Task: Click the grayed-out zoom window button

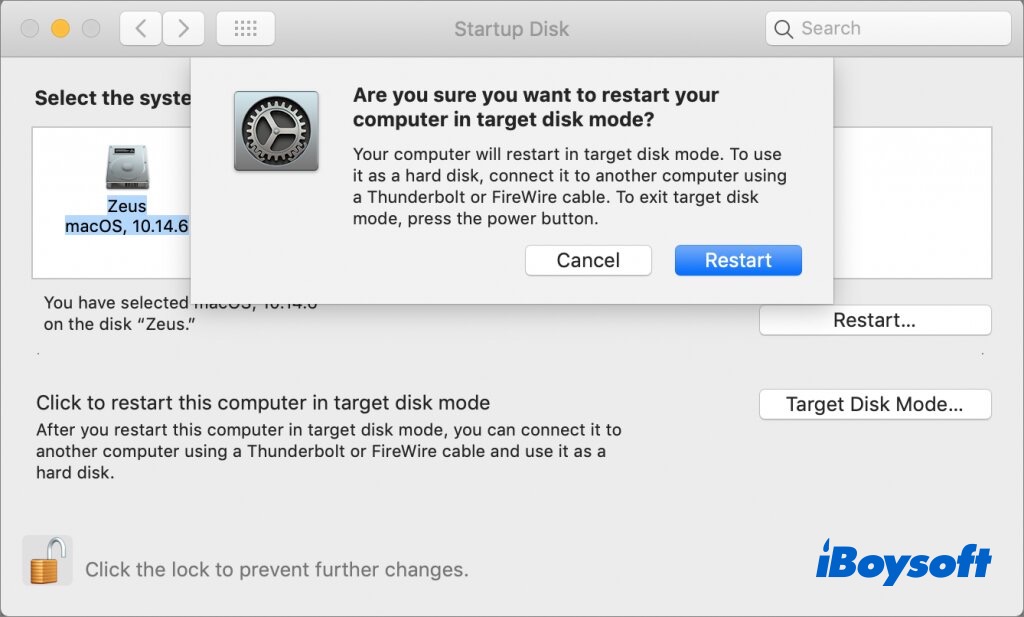Action: [90, 29]
